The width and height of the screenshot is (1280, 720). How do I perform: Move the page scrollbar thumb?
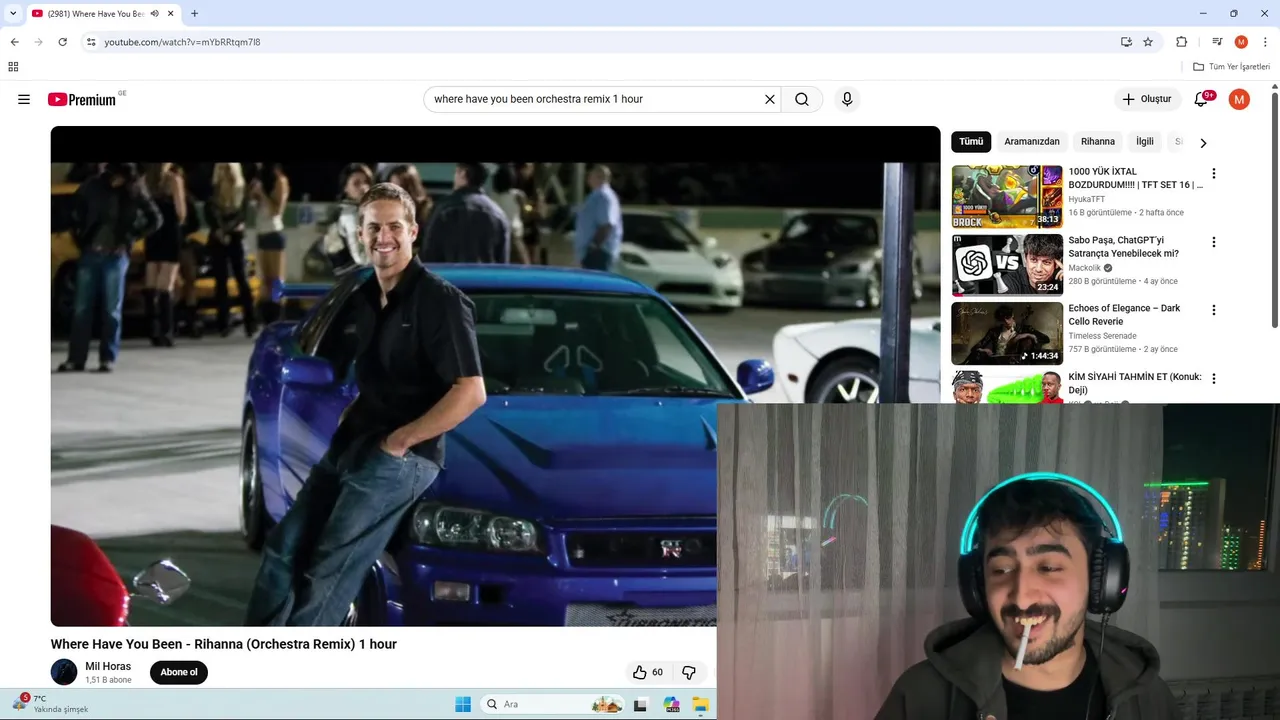[x=1275, y=210]
